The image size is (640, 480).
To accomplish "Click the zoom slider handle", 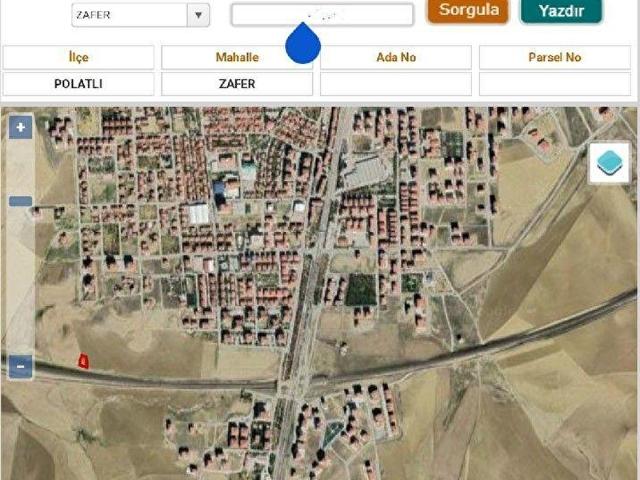I will [20, 201].
